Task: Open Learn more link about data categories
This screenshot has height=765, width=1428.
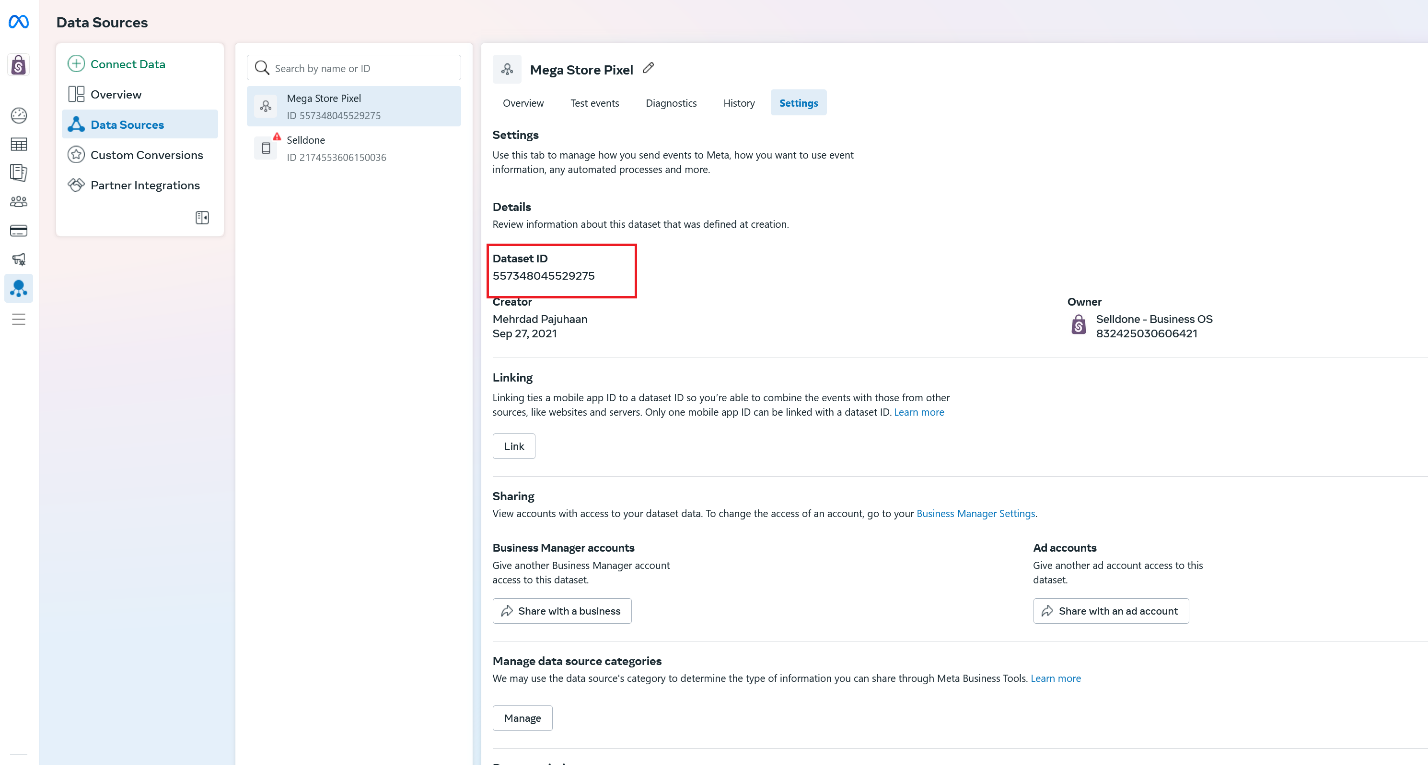Action: coord(1056,678)
